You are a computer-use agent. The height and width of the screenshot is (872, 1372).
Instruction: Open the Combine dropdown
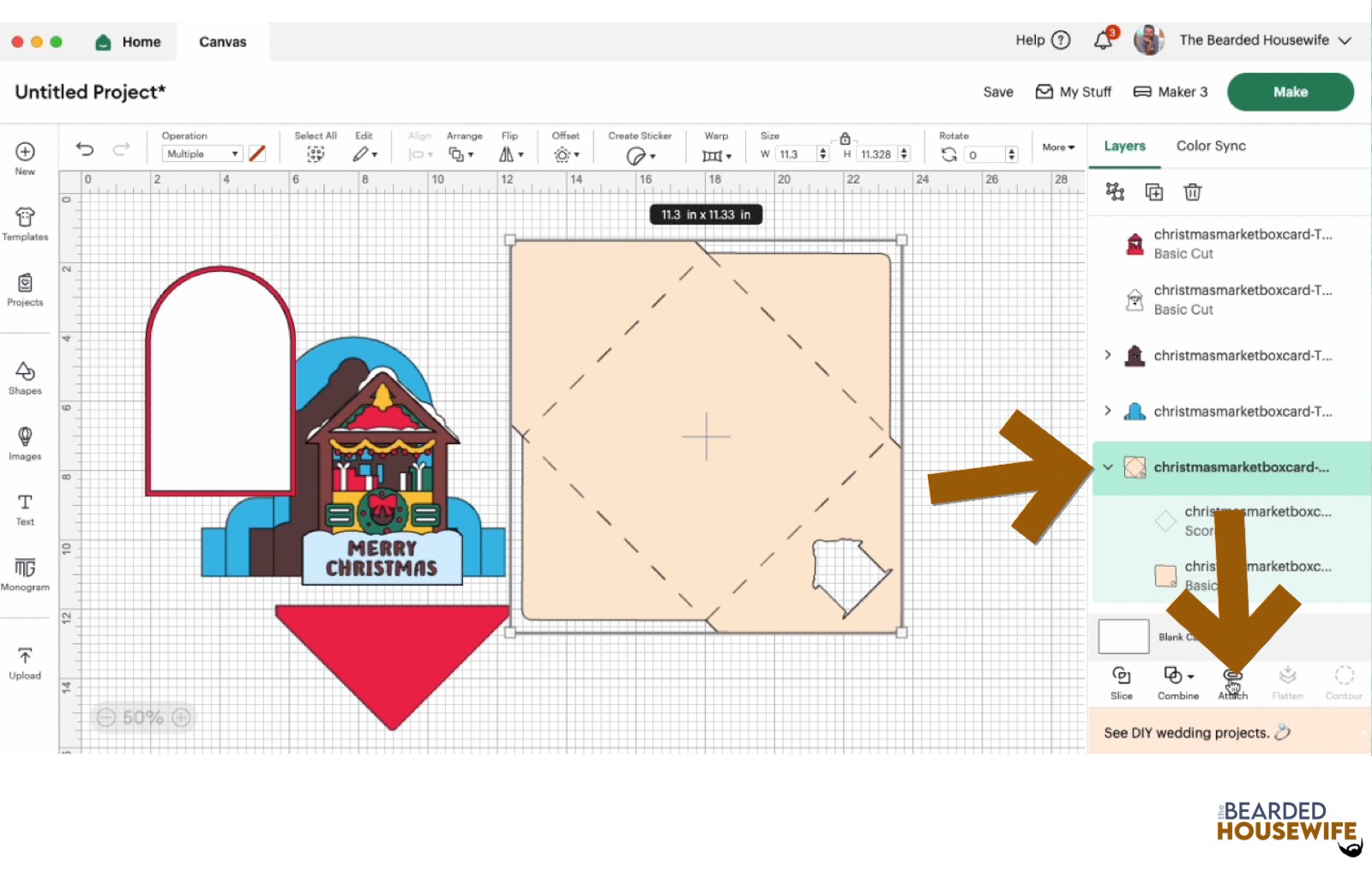point(1178,683)
